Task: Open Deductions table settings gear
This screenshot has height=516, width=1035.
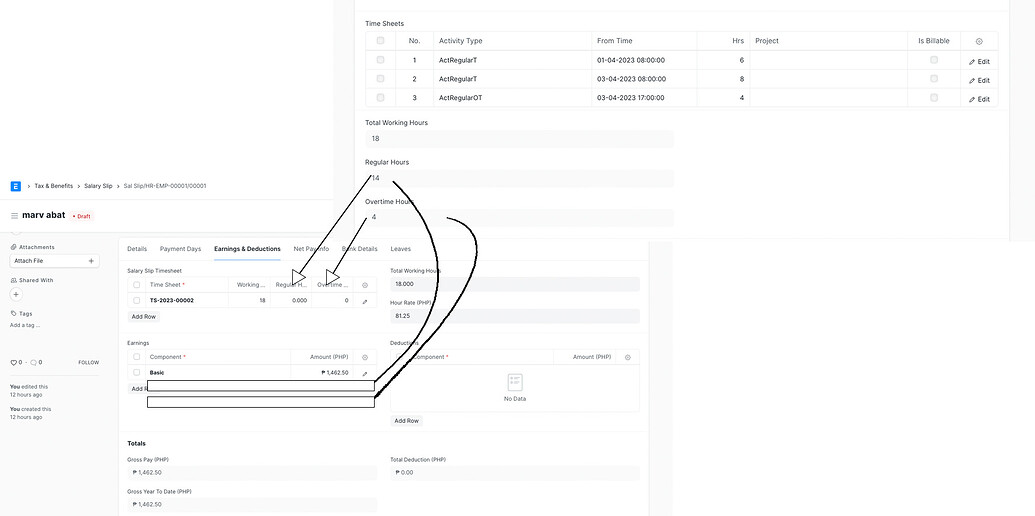Action: click(x=628, y=357)
